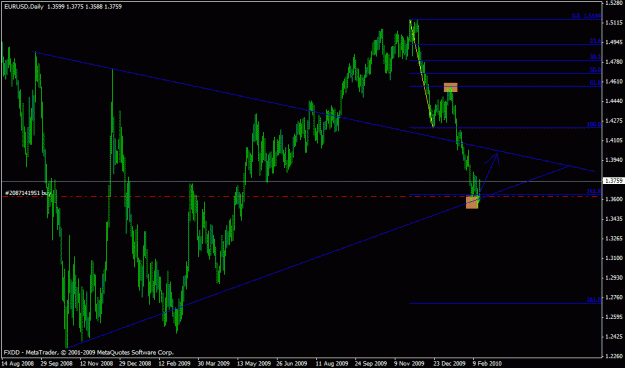Click the Fibonacci 100.0 level label
Viewport: 625px width, 368px height.
click(594, 124)
